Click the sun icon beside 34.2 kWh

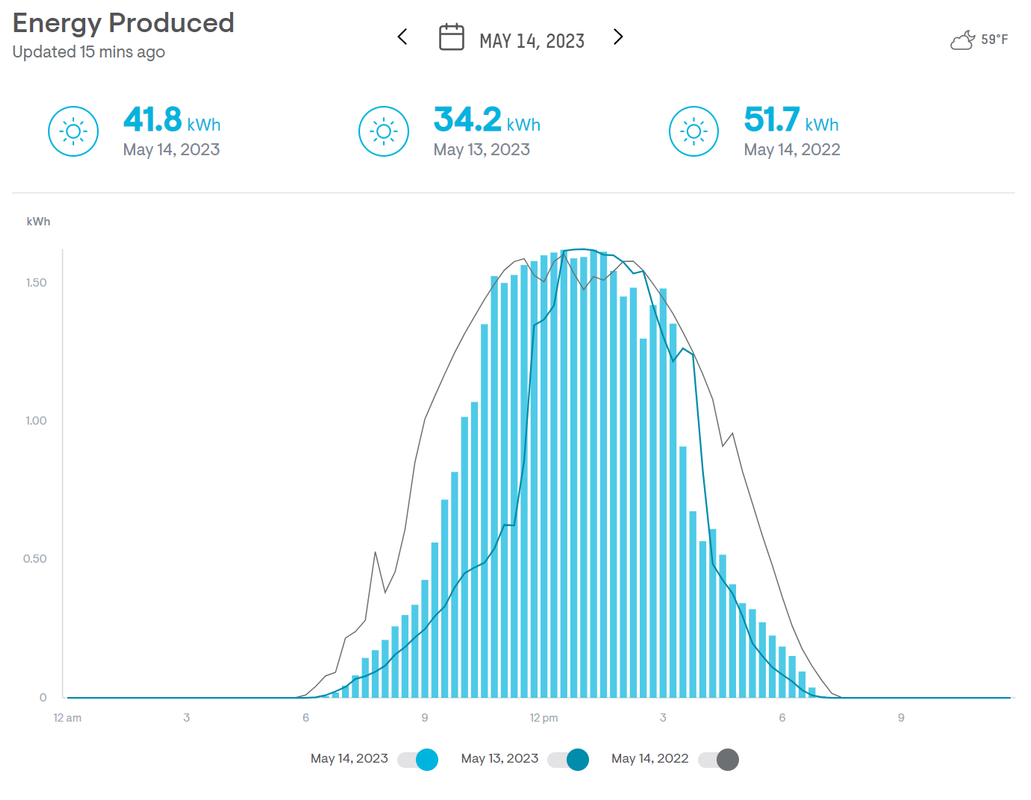pos(384,131)
